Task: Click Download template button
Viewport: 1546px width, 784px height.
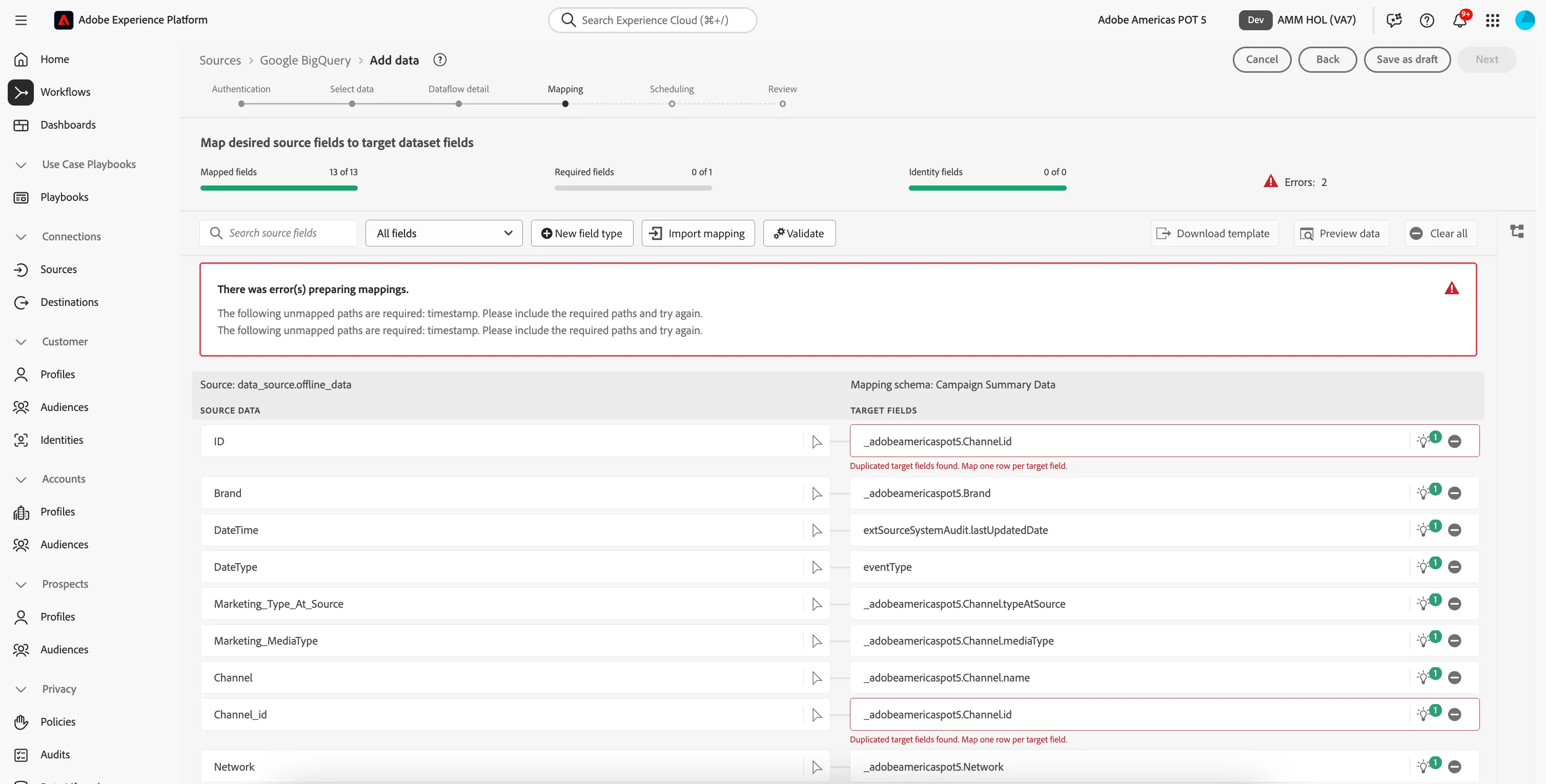Action: coord(1214,233)
